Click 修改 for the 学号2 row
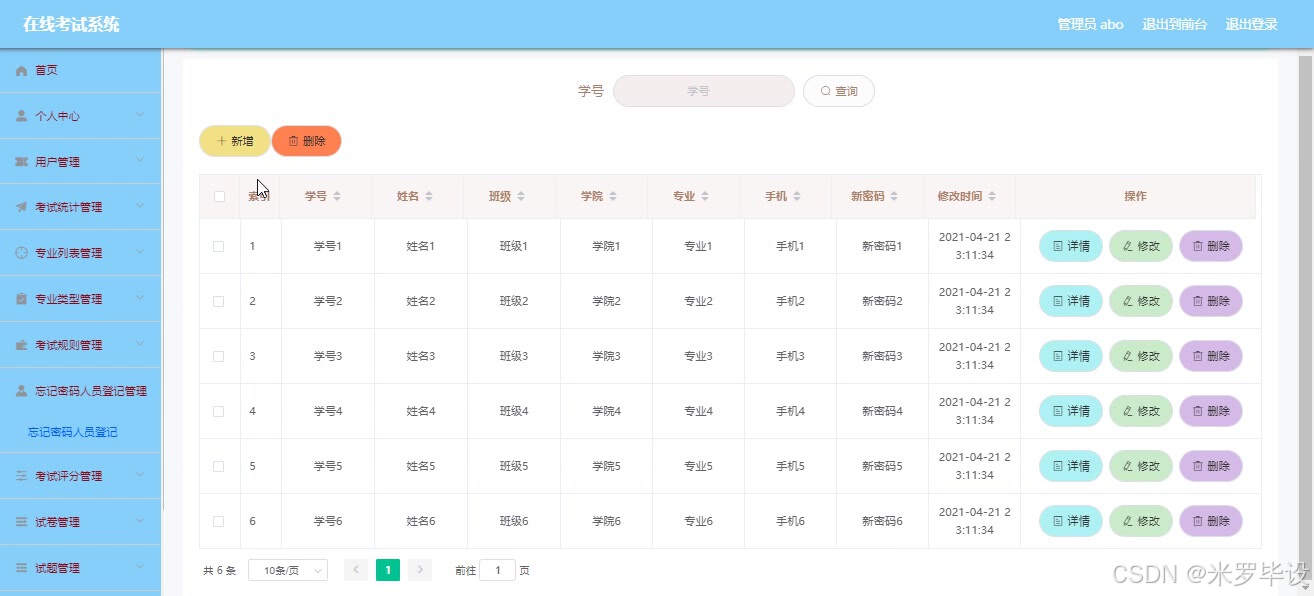This screenshot has width=1314, height=596. (1141, 301)
